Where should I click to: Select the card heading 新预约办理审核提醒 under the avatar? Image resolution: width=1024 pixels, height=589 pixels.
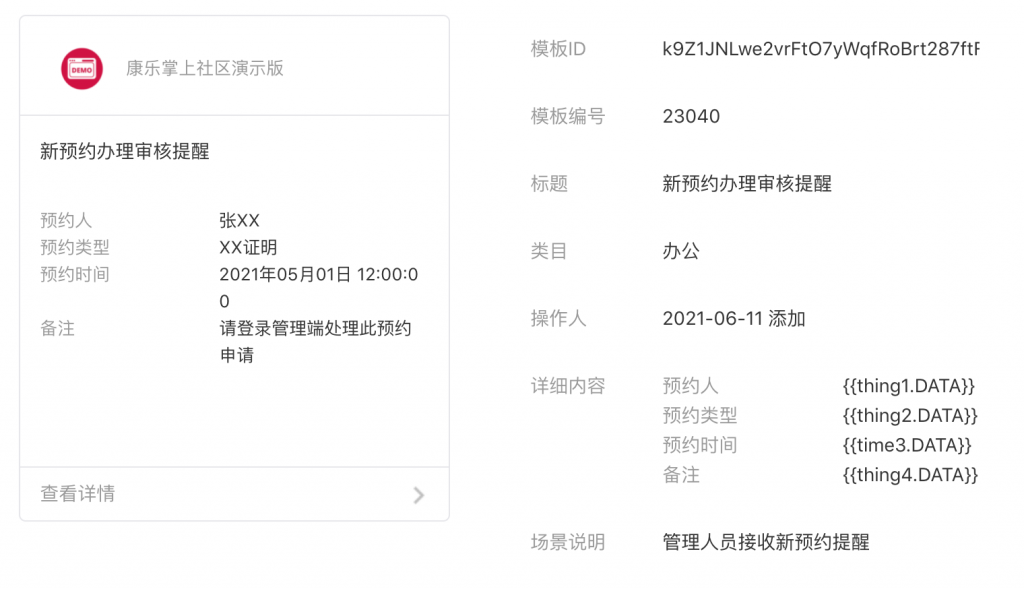click(125, 152)
